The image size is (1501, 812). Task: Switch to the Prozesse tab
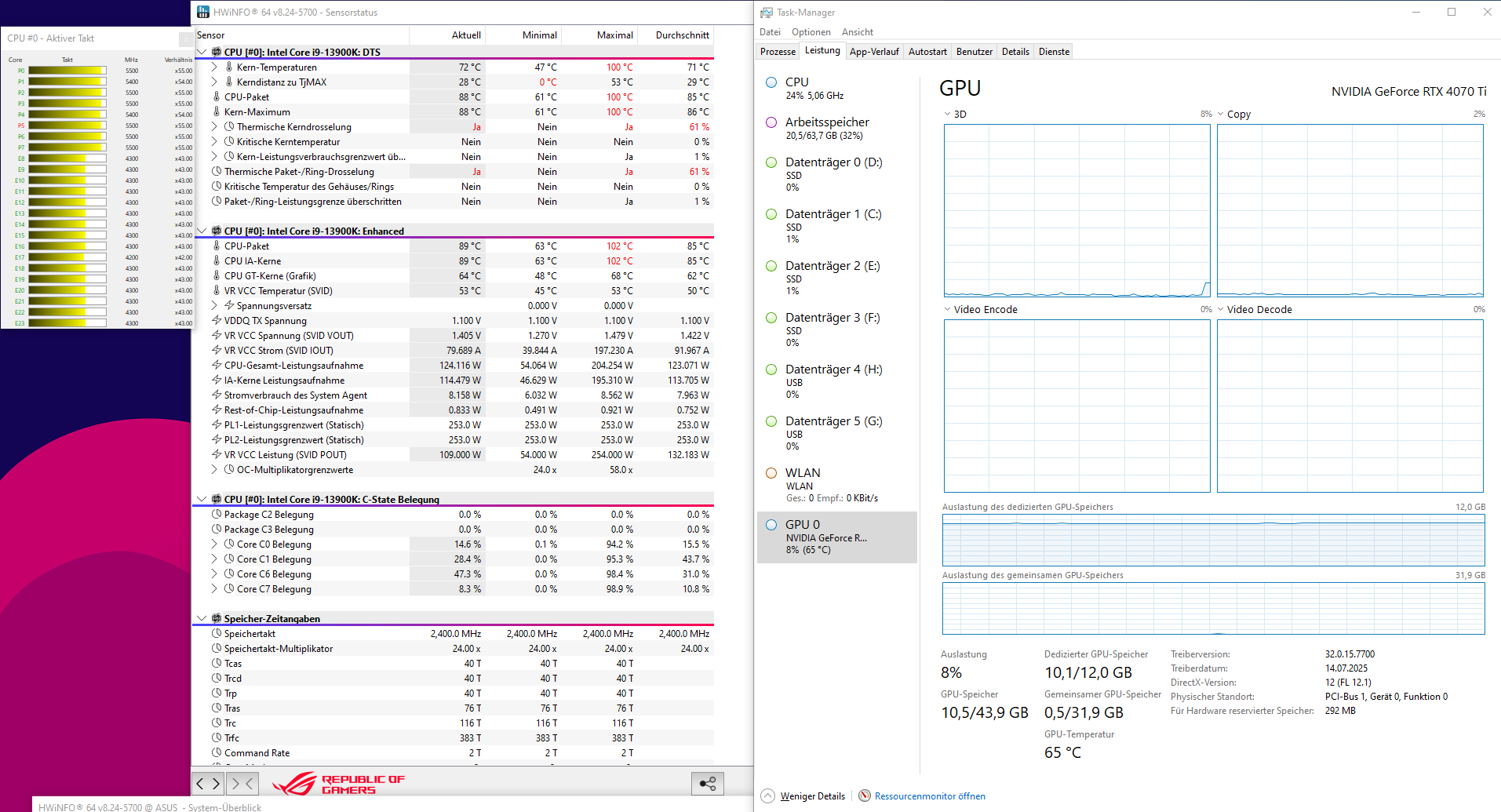(x=778, y=52)
